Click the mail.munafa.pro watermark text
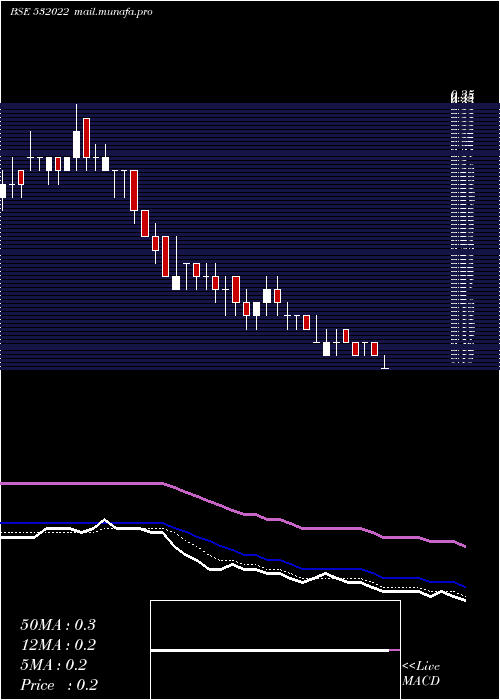Viewport: 500px width, 700px height. click(x=113, y=12)
